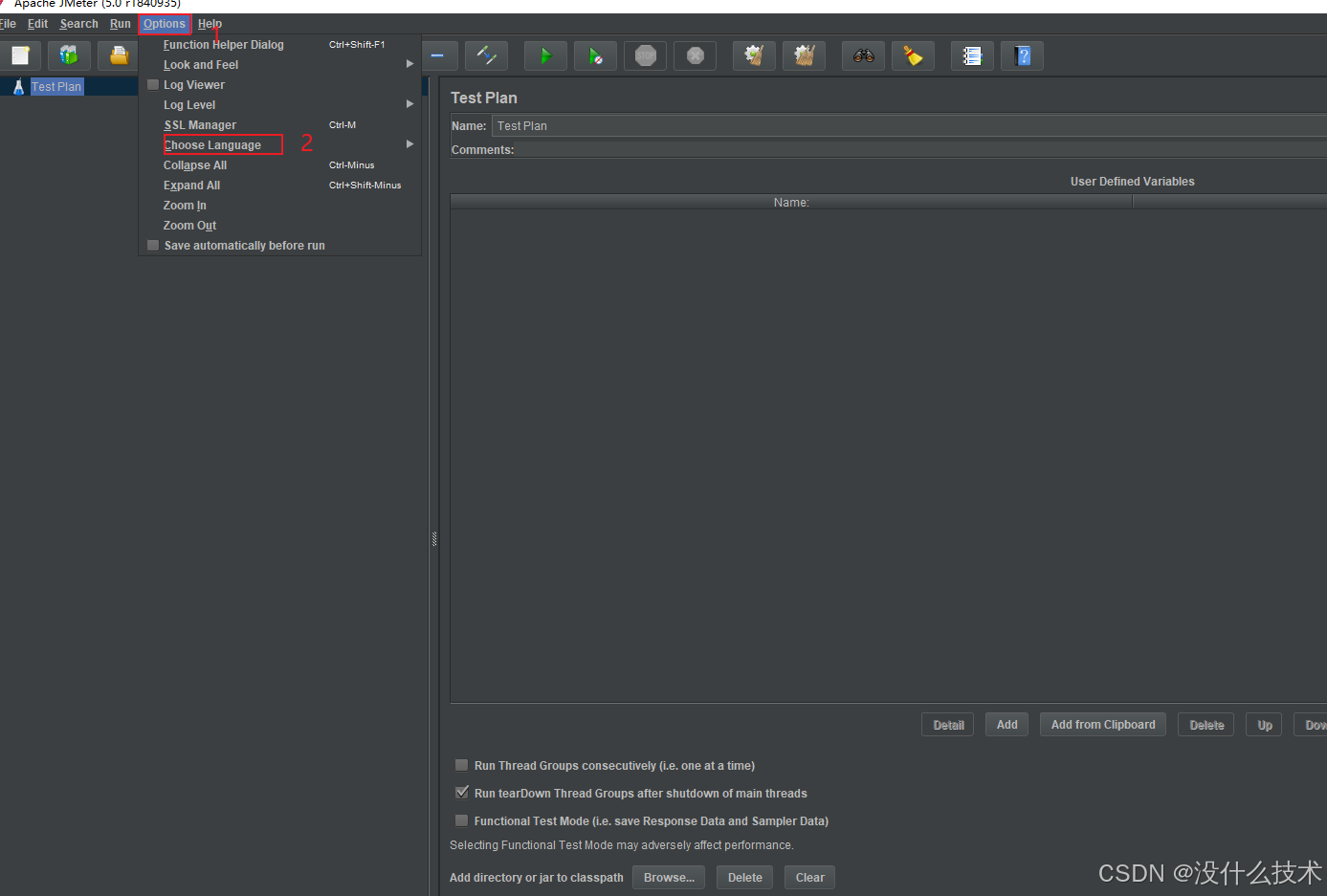
Task: Select Function Helper Dialog menu item
Action: (279, 44)
